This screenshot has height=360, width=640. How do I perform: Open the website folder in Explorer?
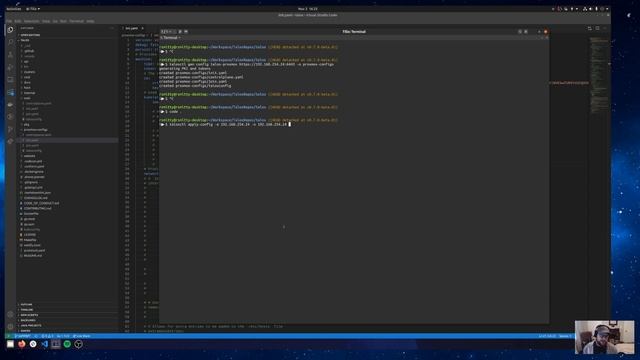29,156
